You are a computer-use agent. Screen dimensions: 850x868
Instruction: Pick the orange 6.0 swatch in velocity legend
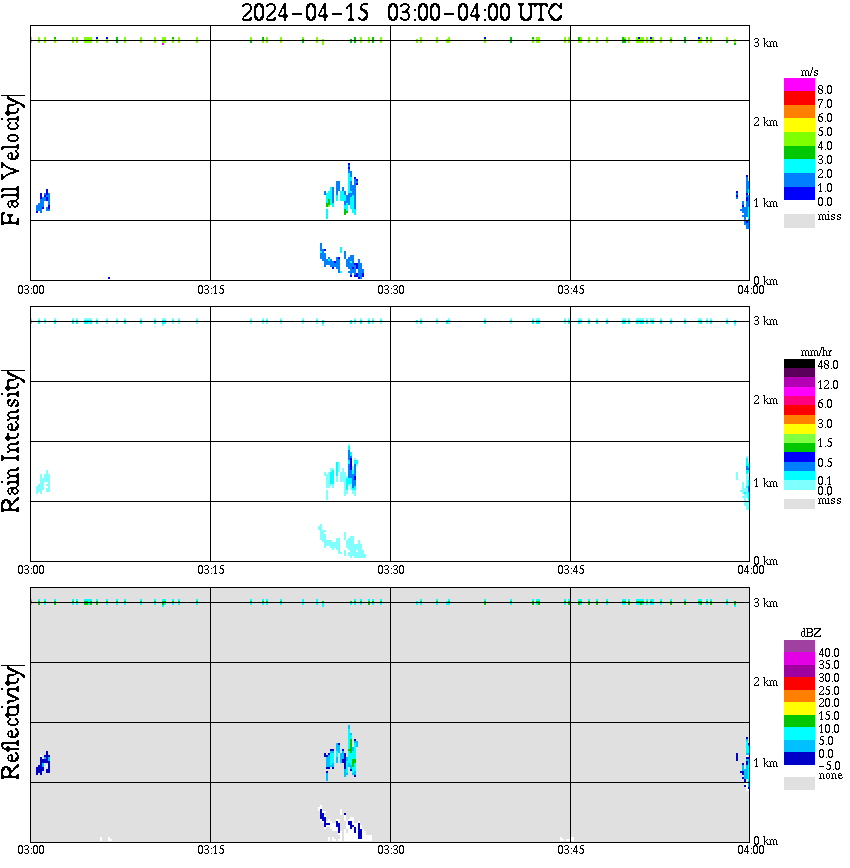(x=799, y=111)
